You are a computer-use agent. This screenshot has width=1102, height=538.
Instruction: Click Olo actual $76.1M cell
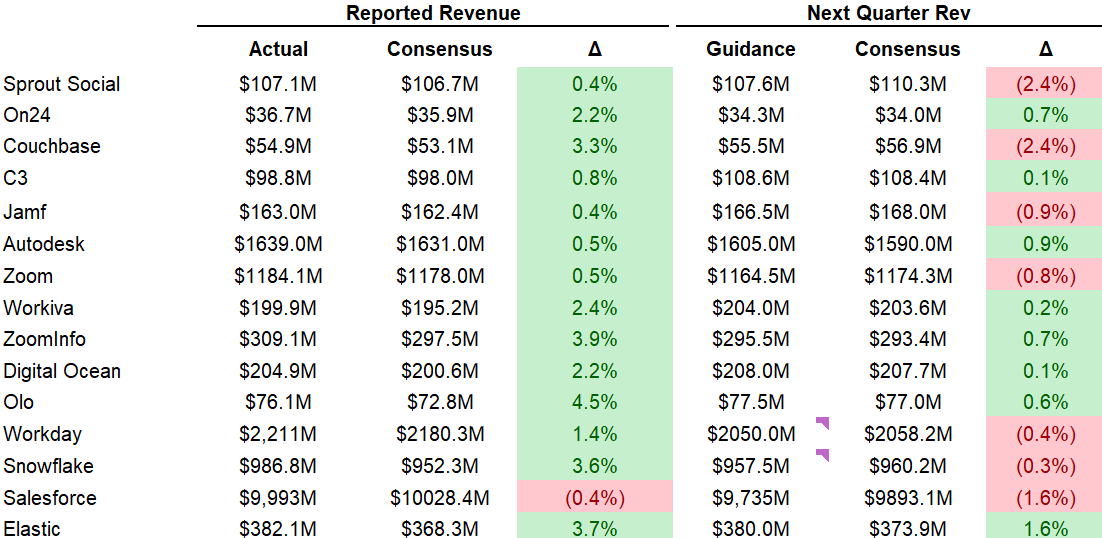[278, 402]
